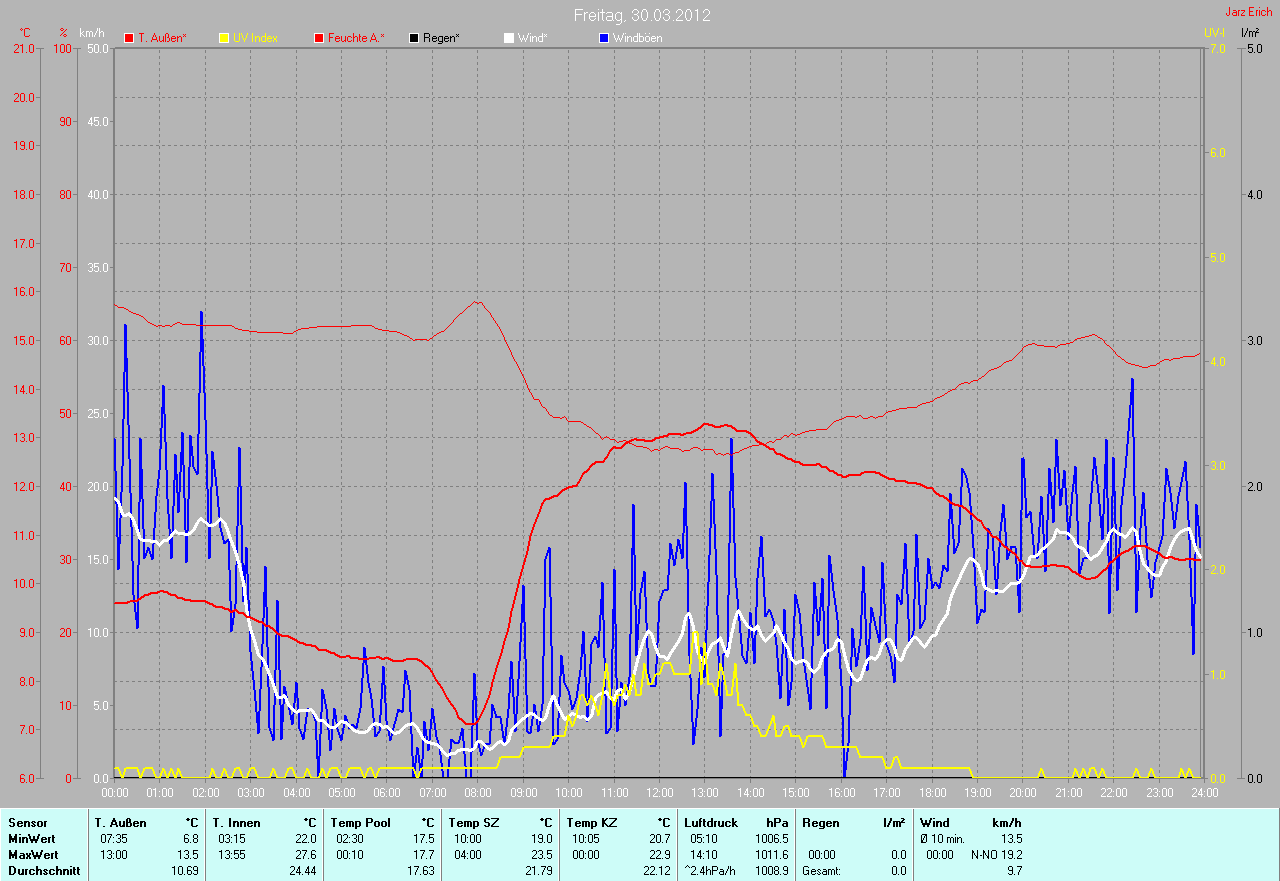1280x881 pixels.
Task: Click the 'Durchschnitt' row label
Action: tap(44, 871)
